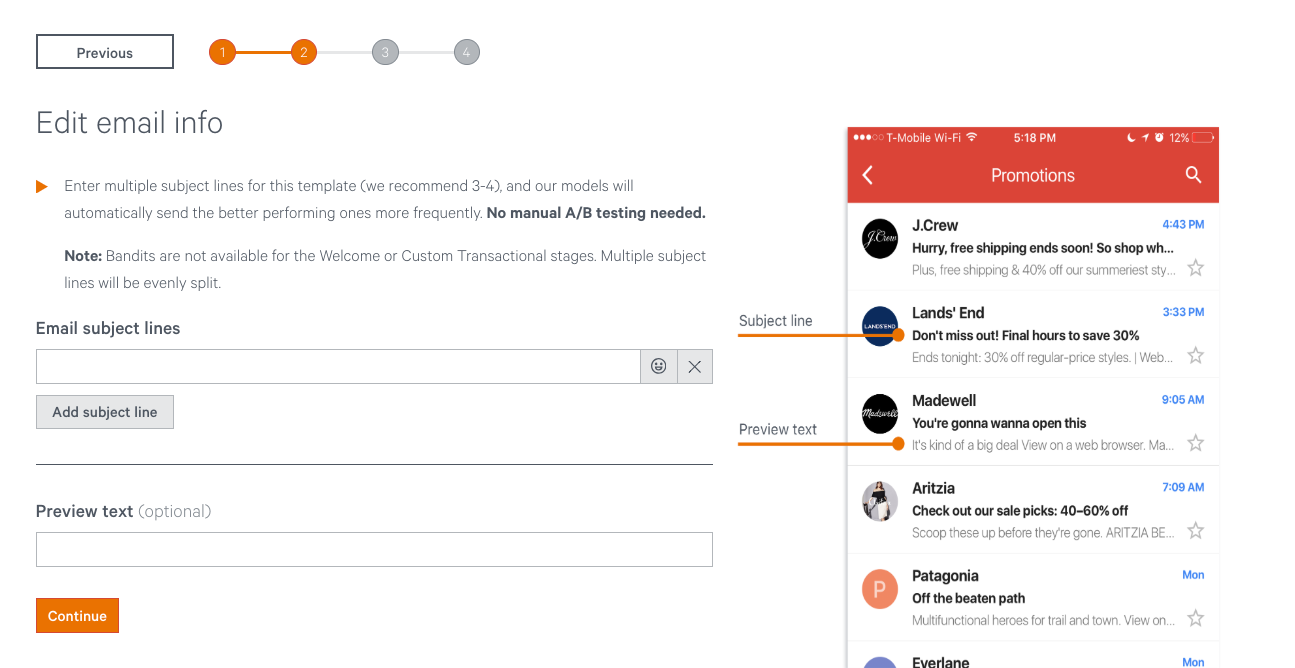Star the Lands' End email

click(1195, 355)
